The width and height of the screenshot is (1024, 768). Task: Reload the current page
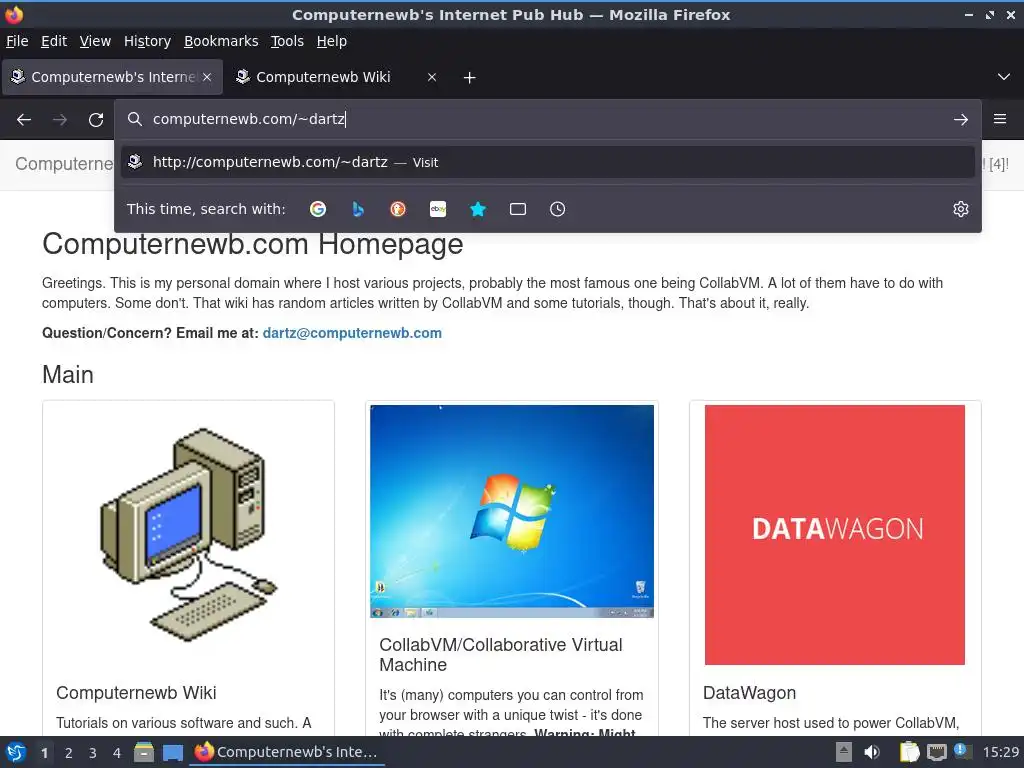96,120
